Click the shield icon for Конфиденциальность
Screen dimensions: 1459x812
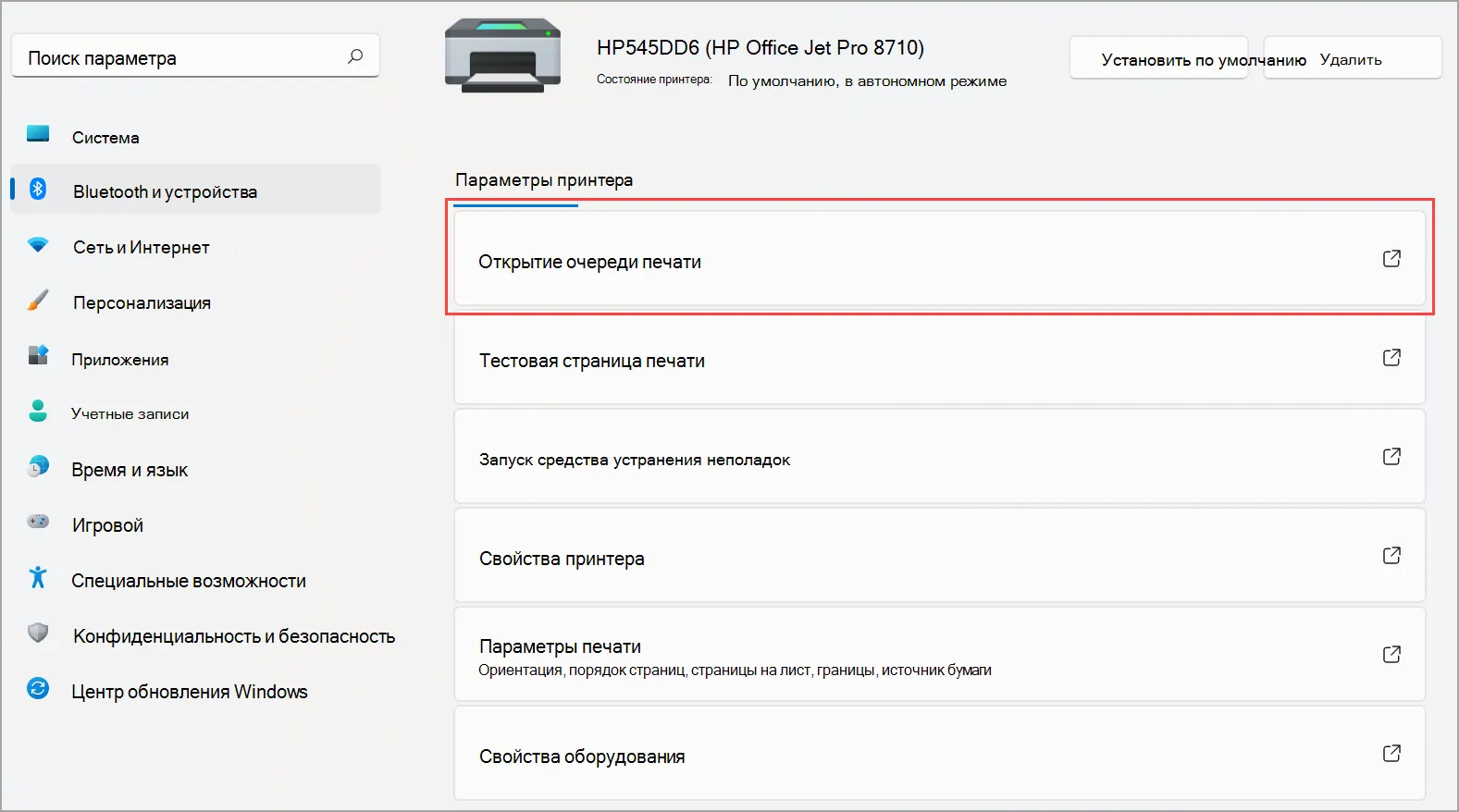[x=38, y=633]
